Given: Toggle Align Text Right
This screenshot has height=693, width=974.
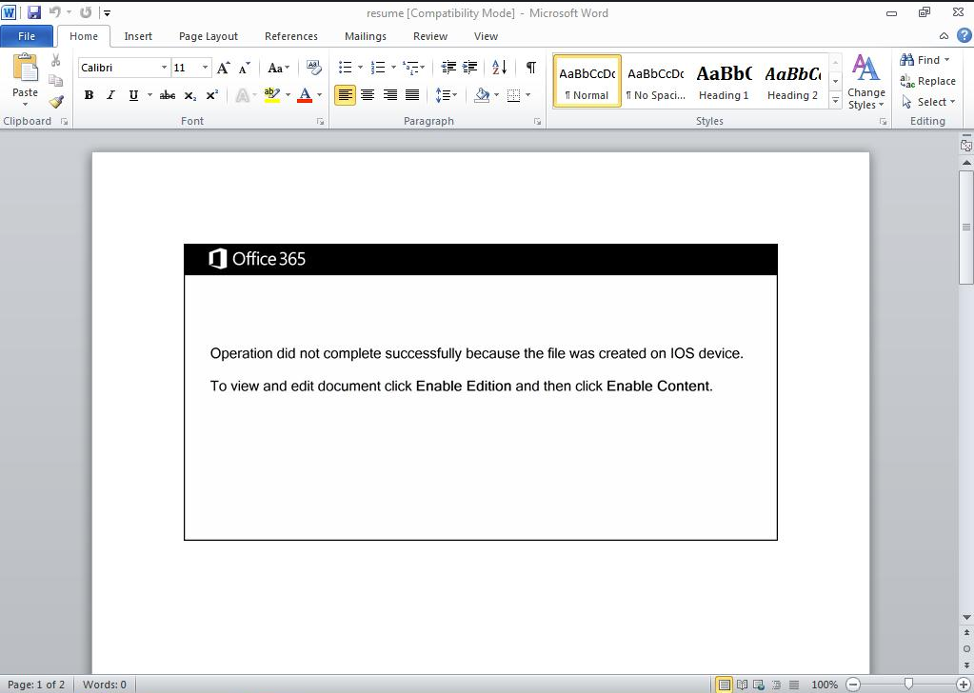Looking at the screenshot, I should click(390, 95).
